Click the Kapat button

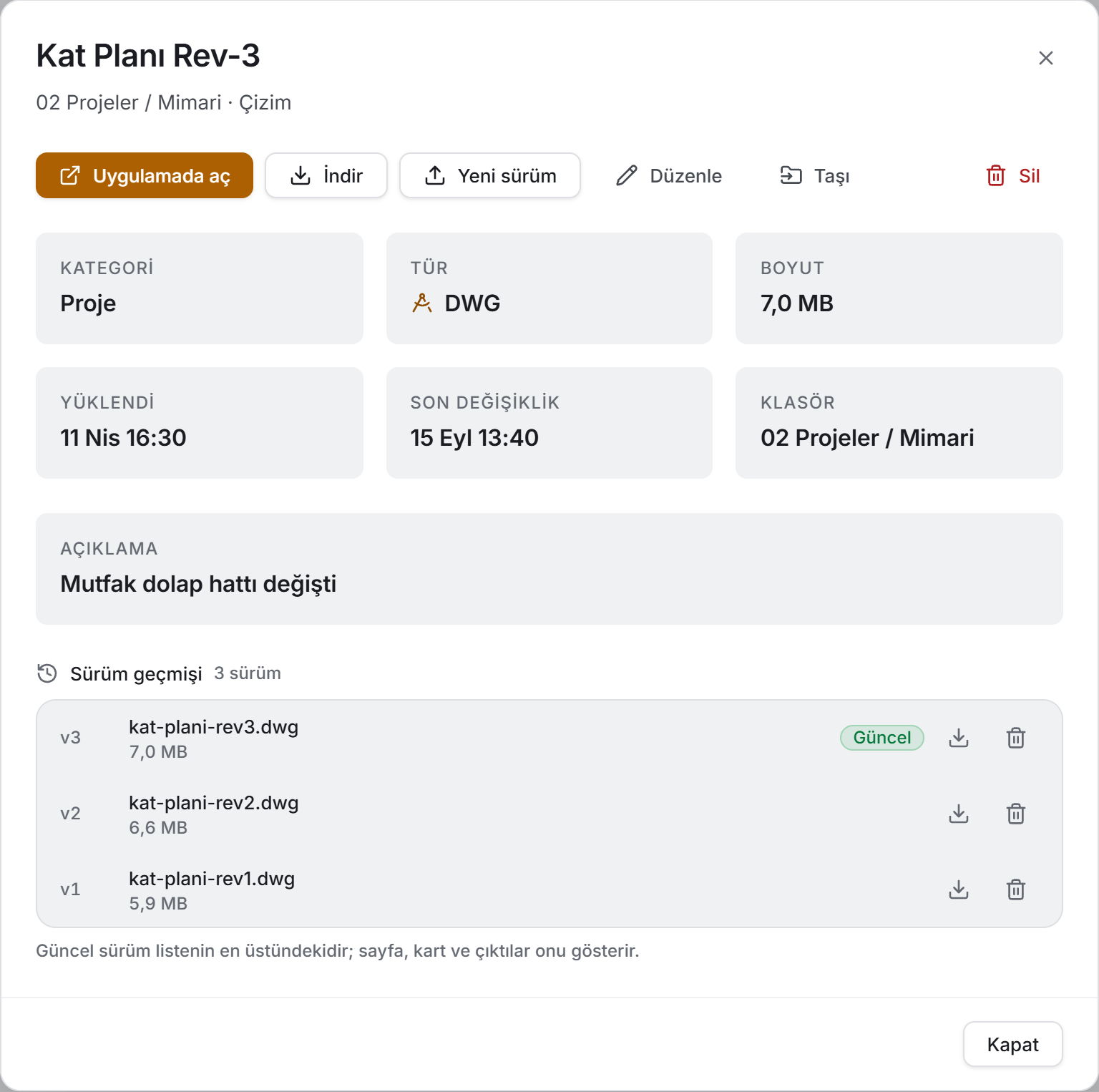click(1013, 1044)
